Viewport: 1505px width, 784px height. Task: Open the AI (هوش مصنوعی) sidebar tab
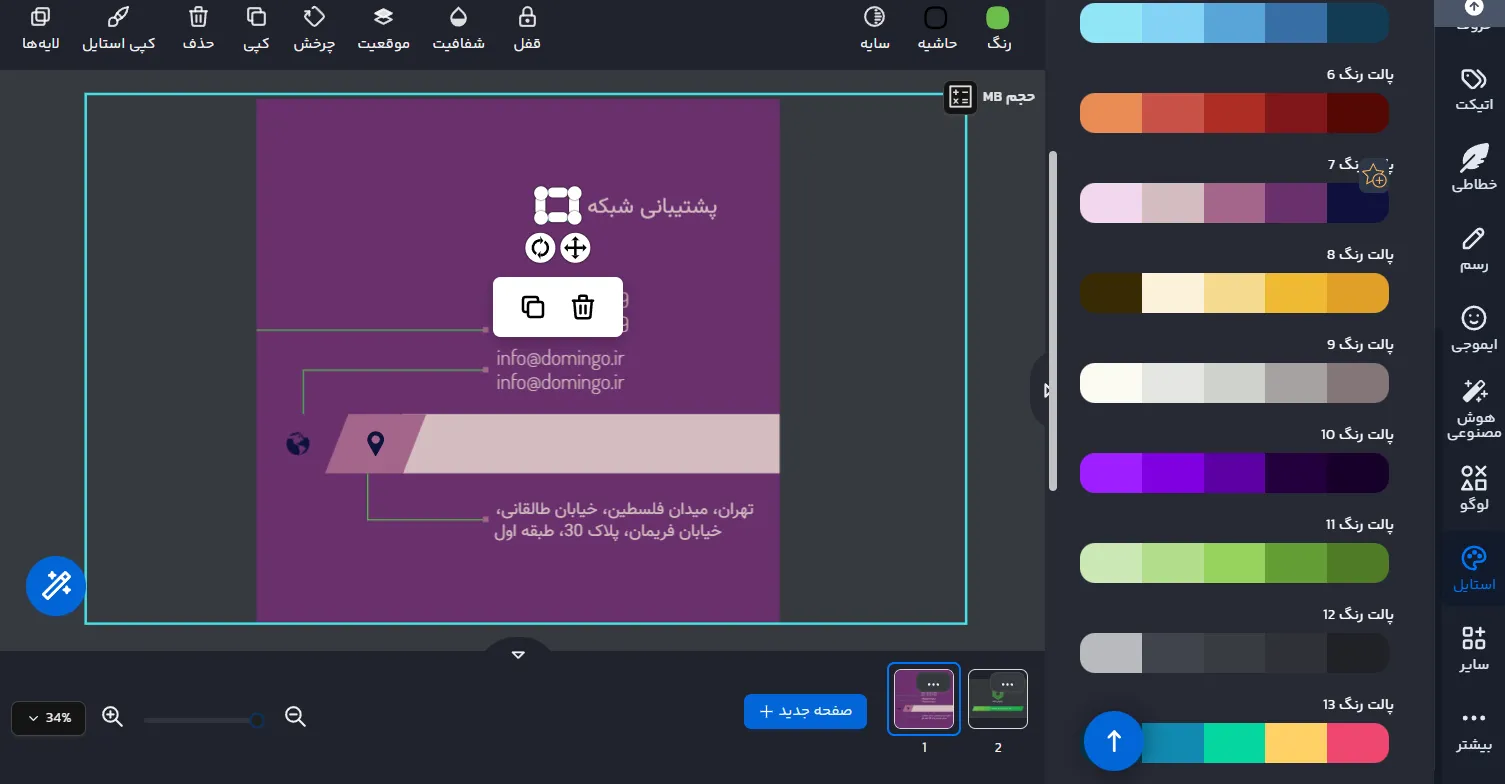click(1473, 408)
